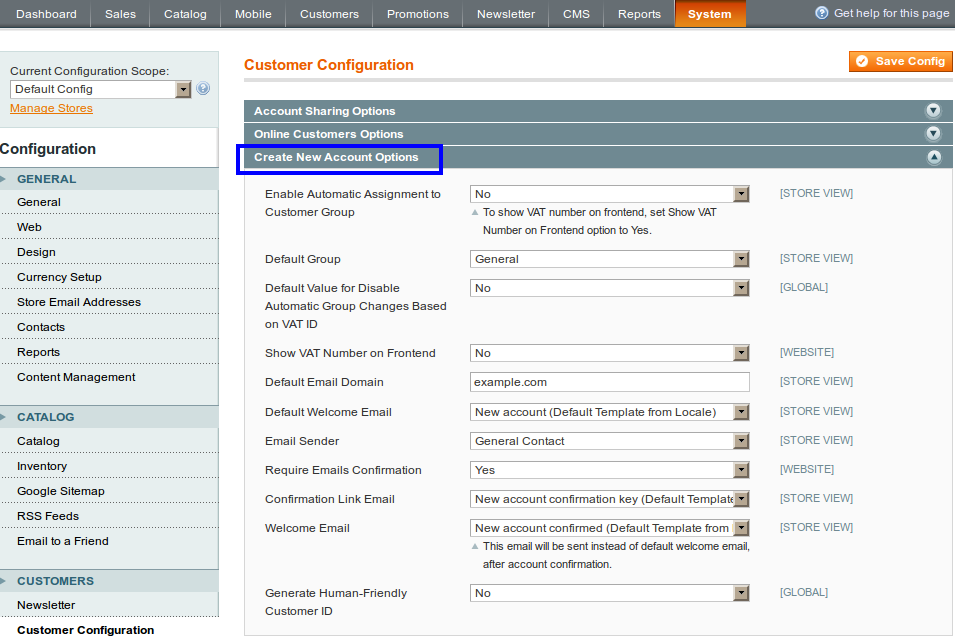Open the Promotions menu
955x642 pixels.
418,14
